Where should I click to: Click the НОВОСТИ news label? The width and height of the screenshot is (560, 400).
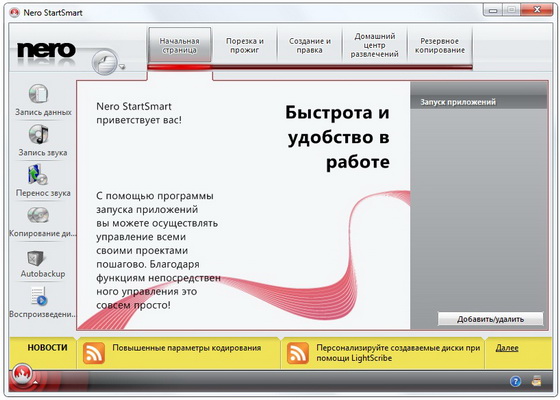click(x=48, y=348)
